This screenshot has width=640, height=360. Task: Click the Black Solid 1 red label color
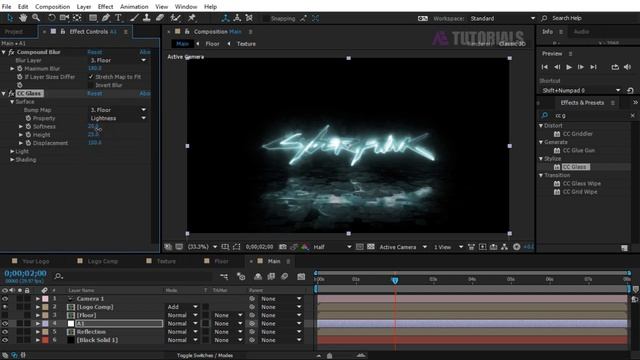point(45,340)
